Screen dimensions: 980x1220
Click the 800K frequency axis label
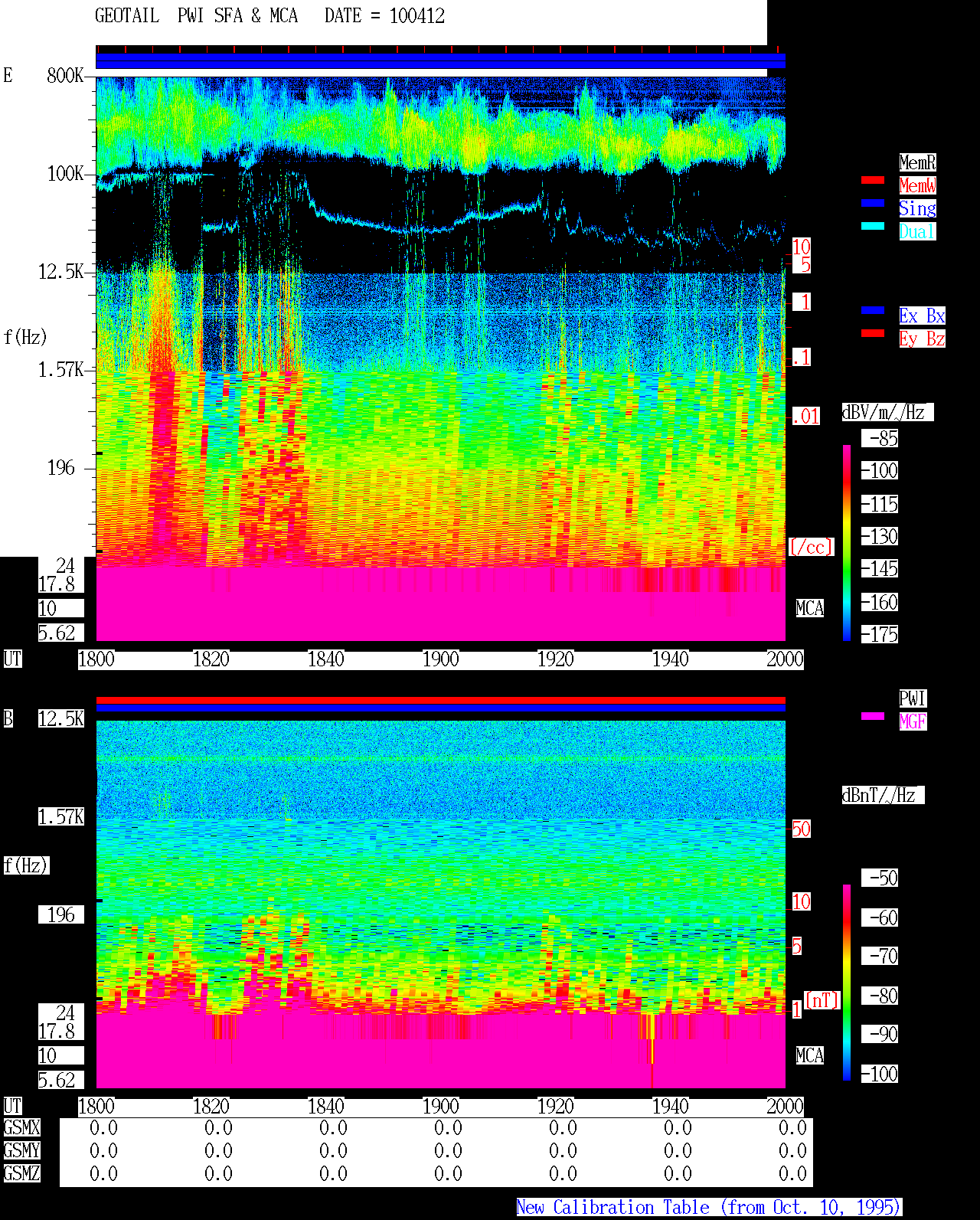tap(66, 75)
